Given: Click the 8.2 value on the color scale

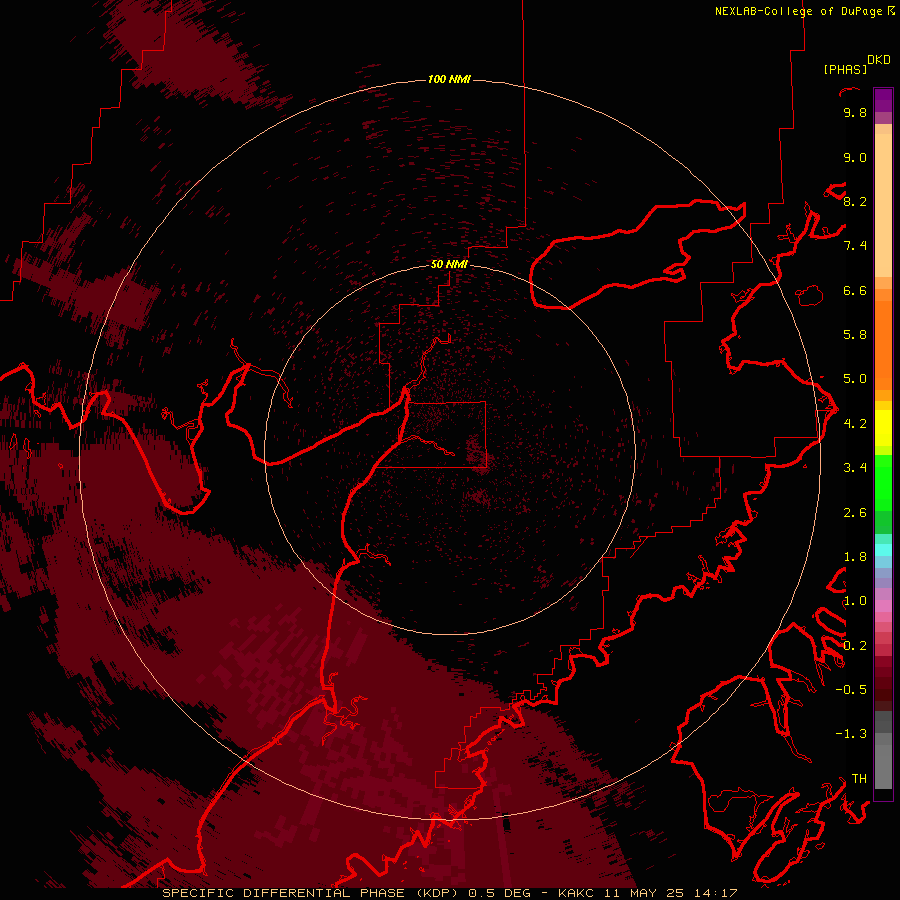Looking at the screenshot, I should 855,201.
